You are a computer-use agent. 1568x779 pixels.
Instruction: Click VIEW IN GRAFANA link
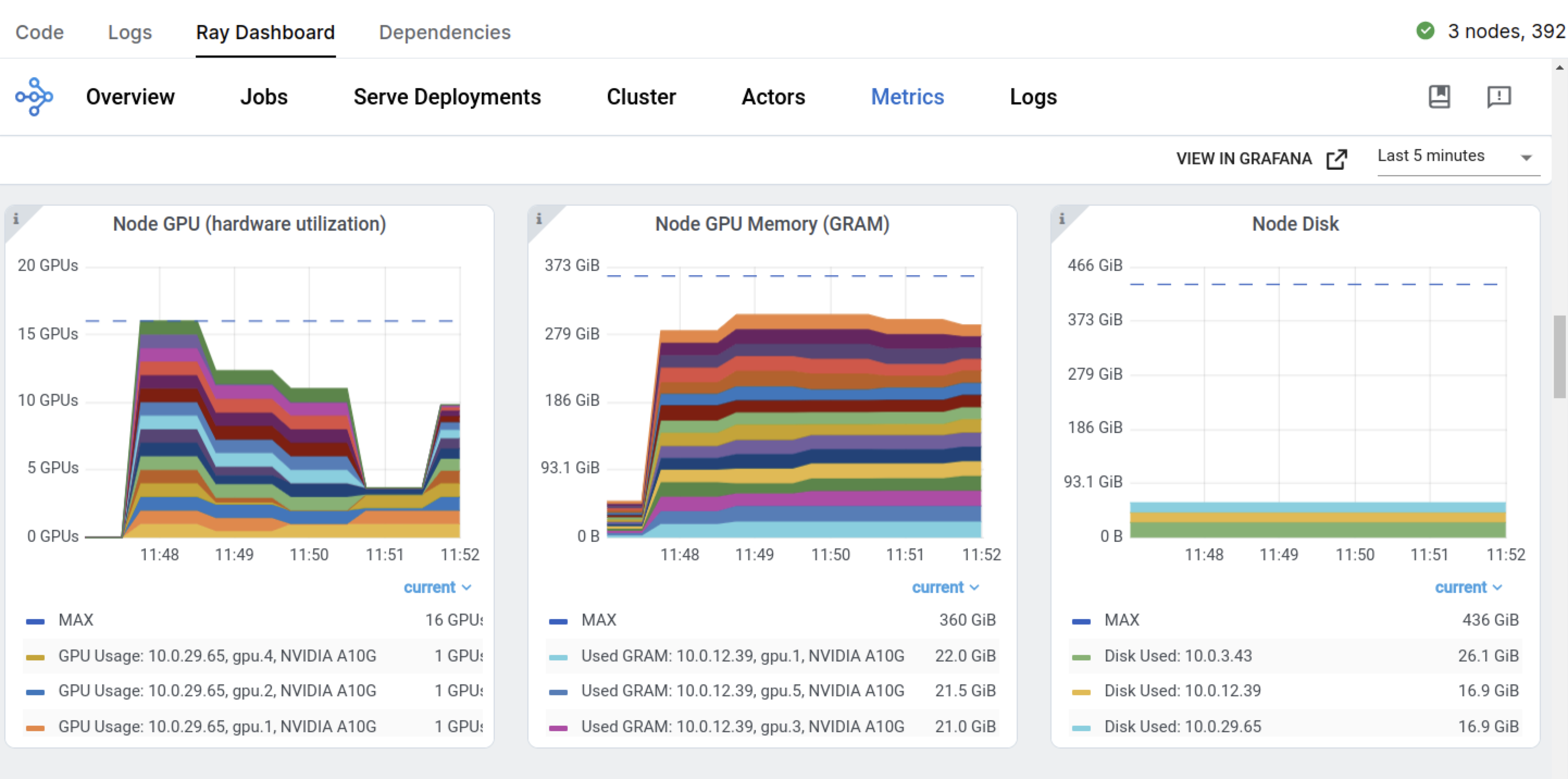(1243, 159)
